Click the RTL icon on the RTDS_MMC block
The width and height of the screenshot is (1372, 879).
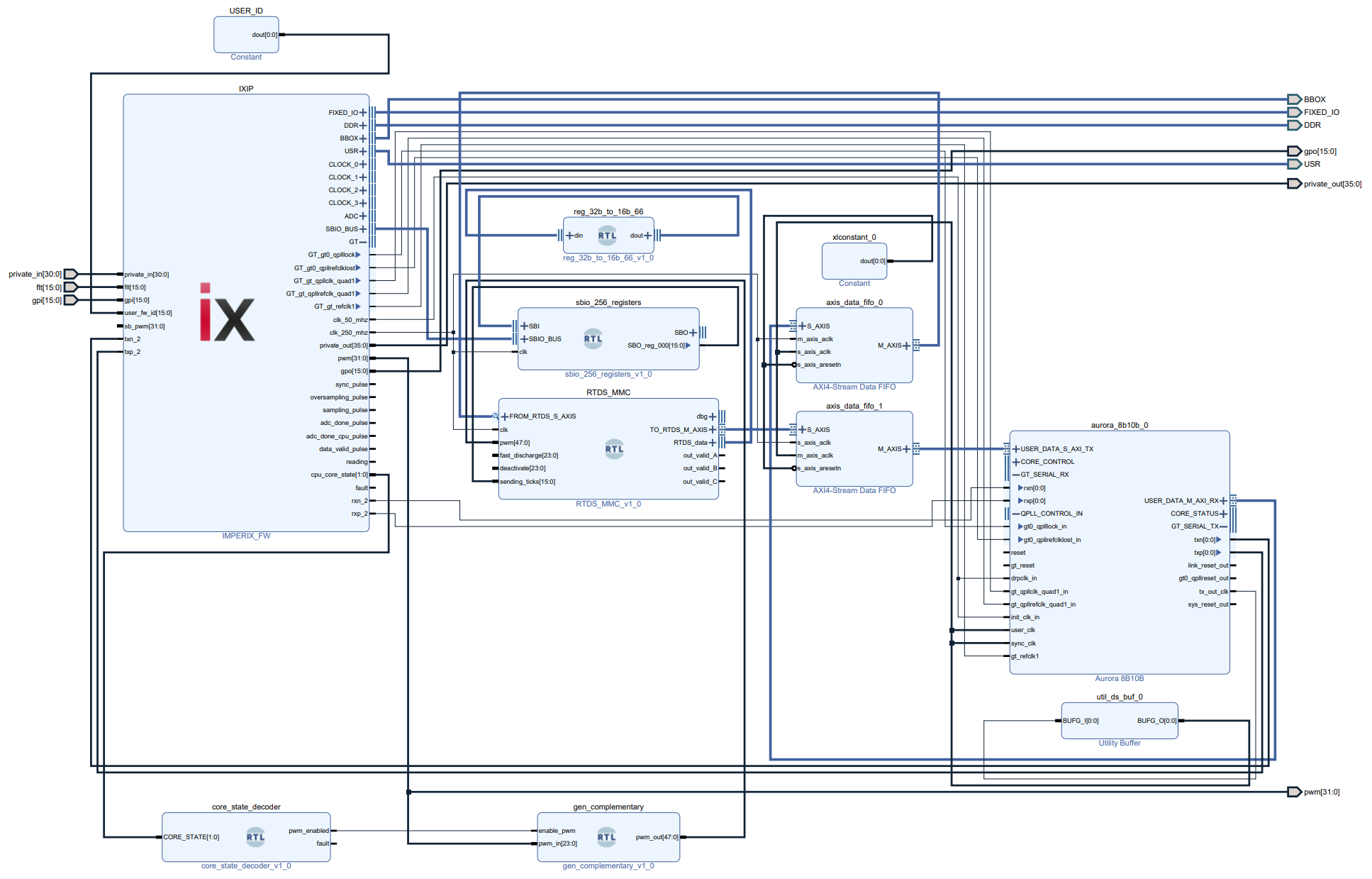pos(614,448)
